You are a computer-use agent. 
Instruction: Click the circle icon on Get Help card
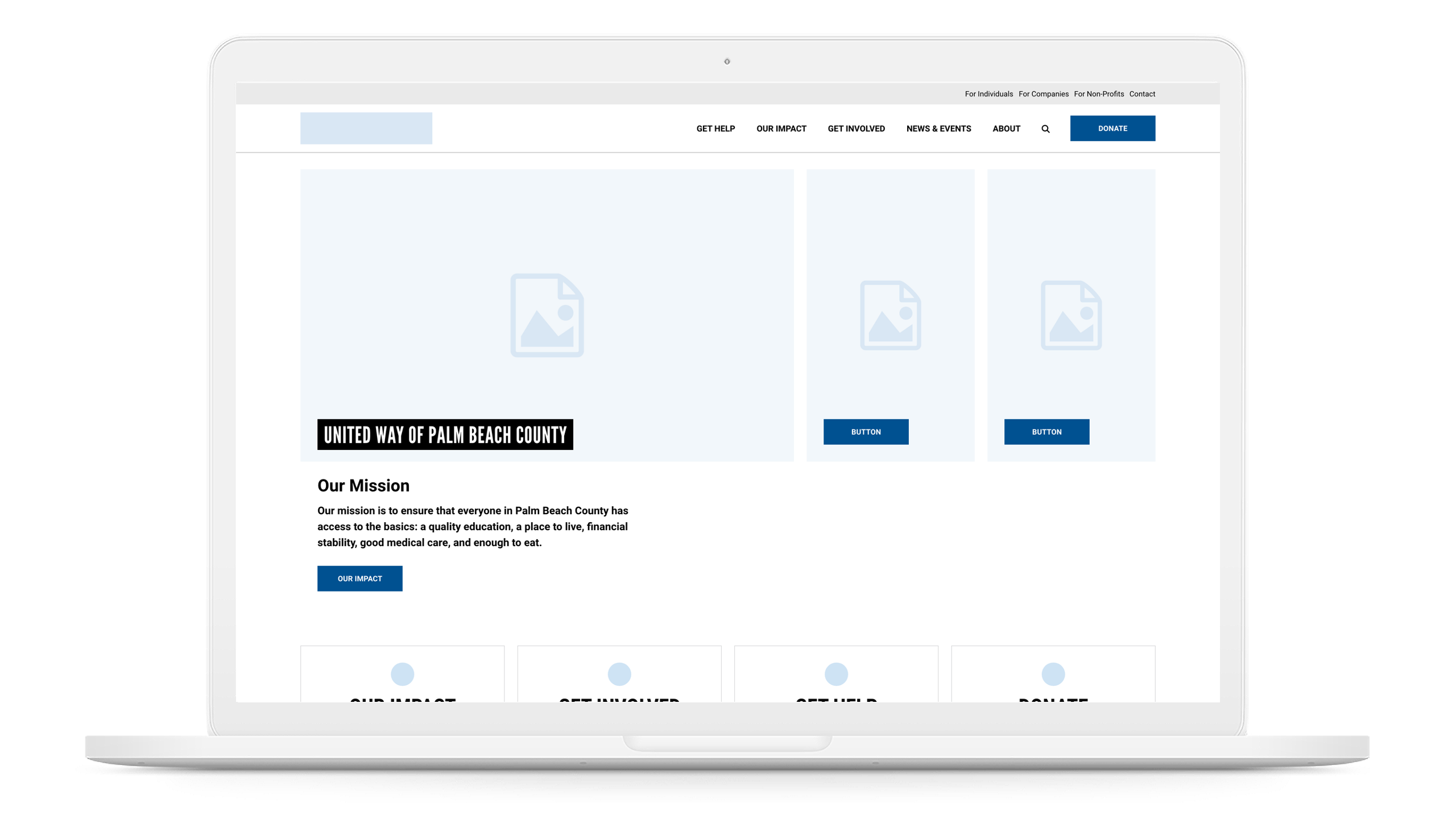(x=836, y=674)
